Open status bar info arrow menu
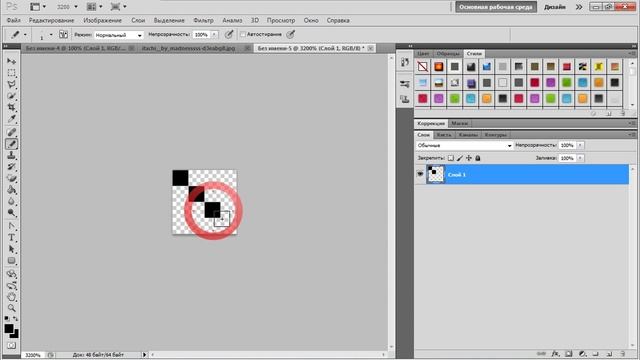 [144, 355]
